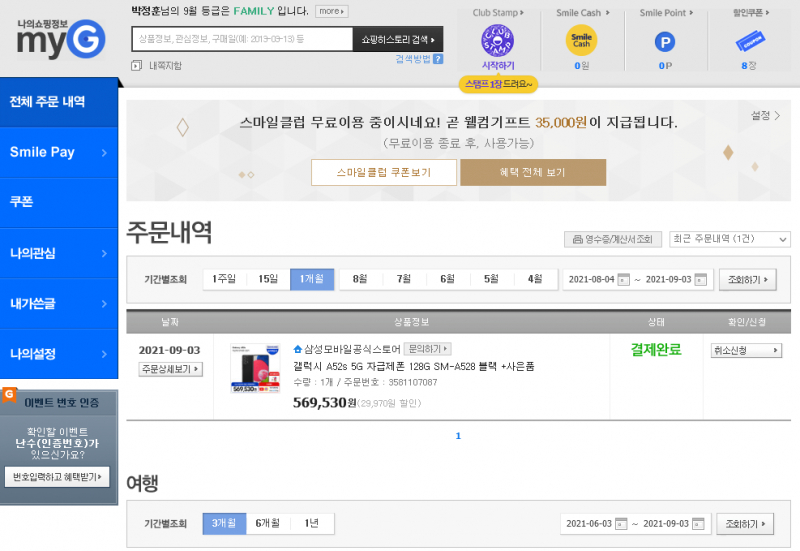Open Smile Cash coin icon

(x=581, y=41)
